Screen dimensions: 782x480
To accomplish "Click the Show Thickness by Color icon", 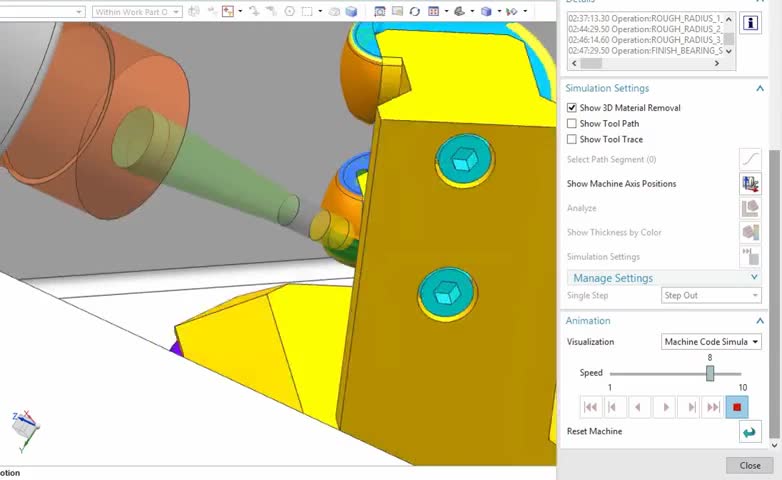I will click(x=750, y=232).
